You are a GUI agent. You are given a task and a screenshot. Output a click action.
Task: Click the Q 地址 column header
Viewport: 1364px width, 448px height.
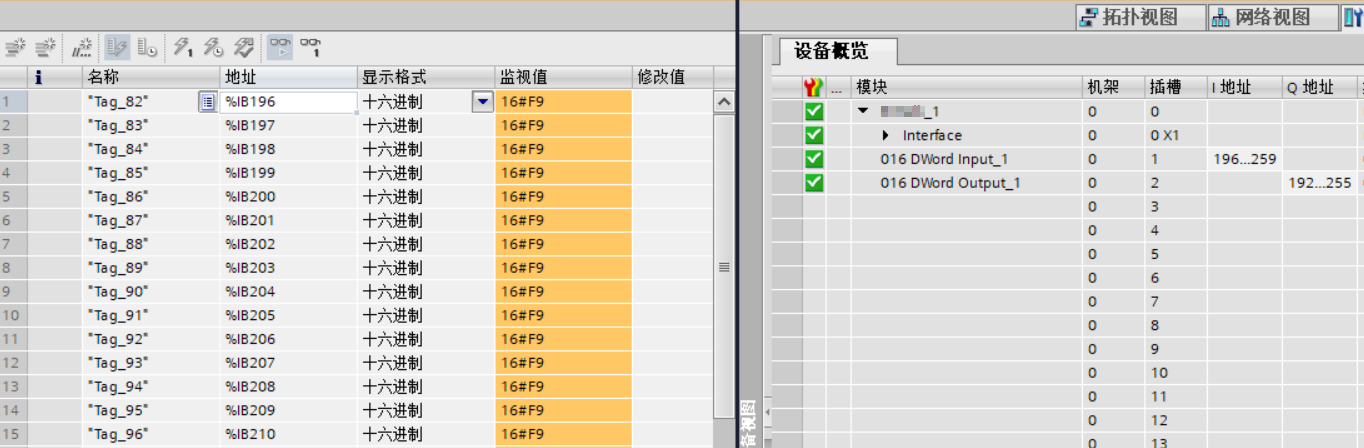click(x=1319, y=87)
